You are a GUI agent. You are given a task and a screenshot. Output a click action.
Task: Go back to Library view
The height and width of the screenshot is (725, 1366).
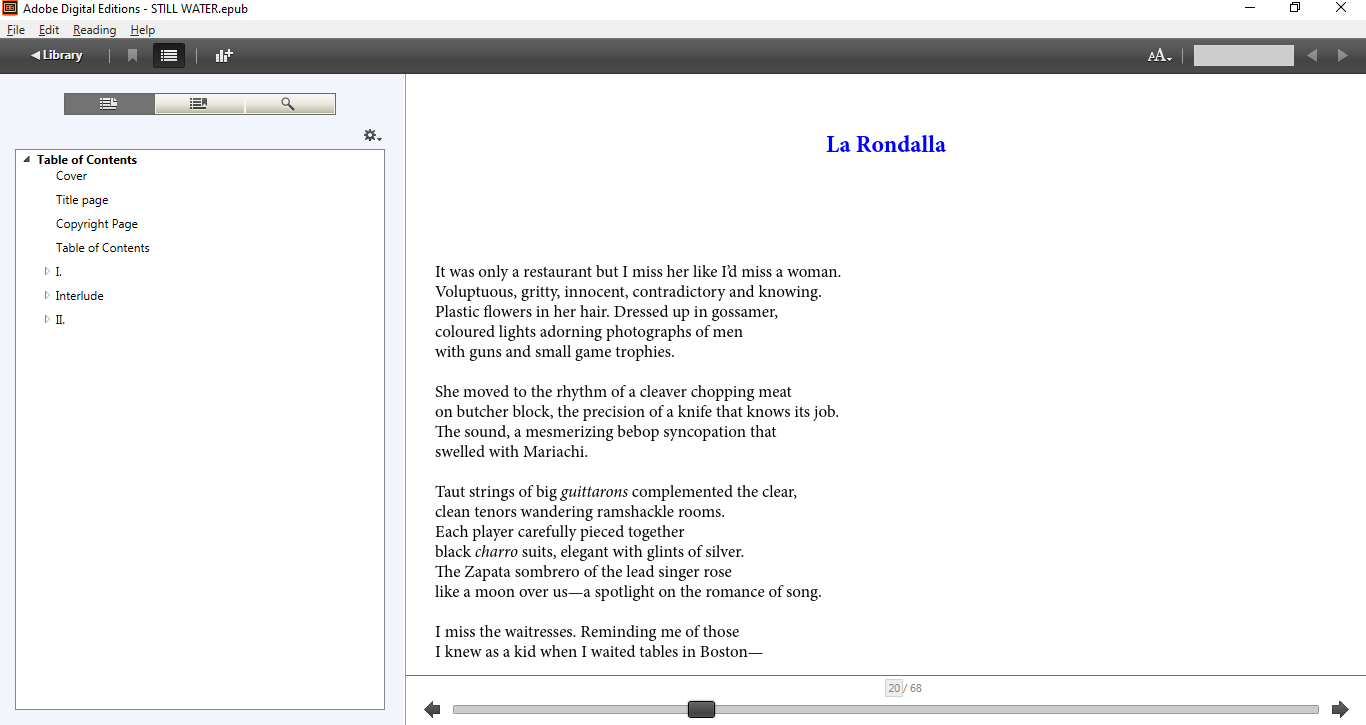point(57,55)
